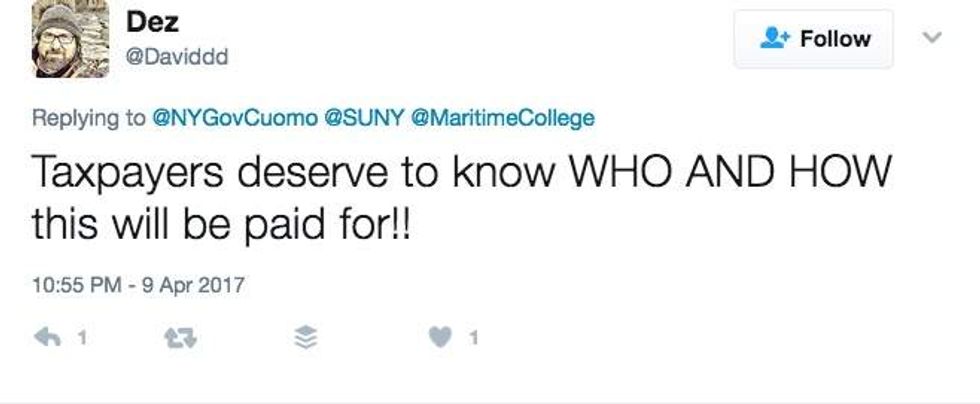The width and height of the screenshot is (980, 404).
Task: Click the 'Replying to' label
Action: pos(88,118)
